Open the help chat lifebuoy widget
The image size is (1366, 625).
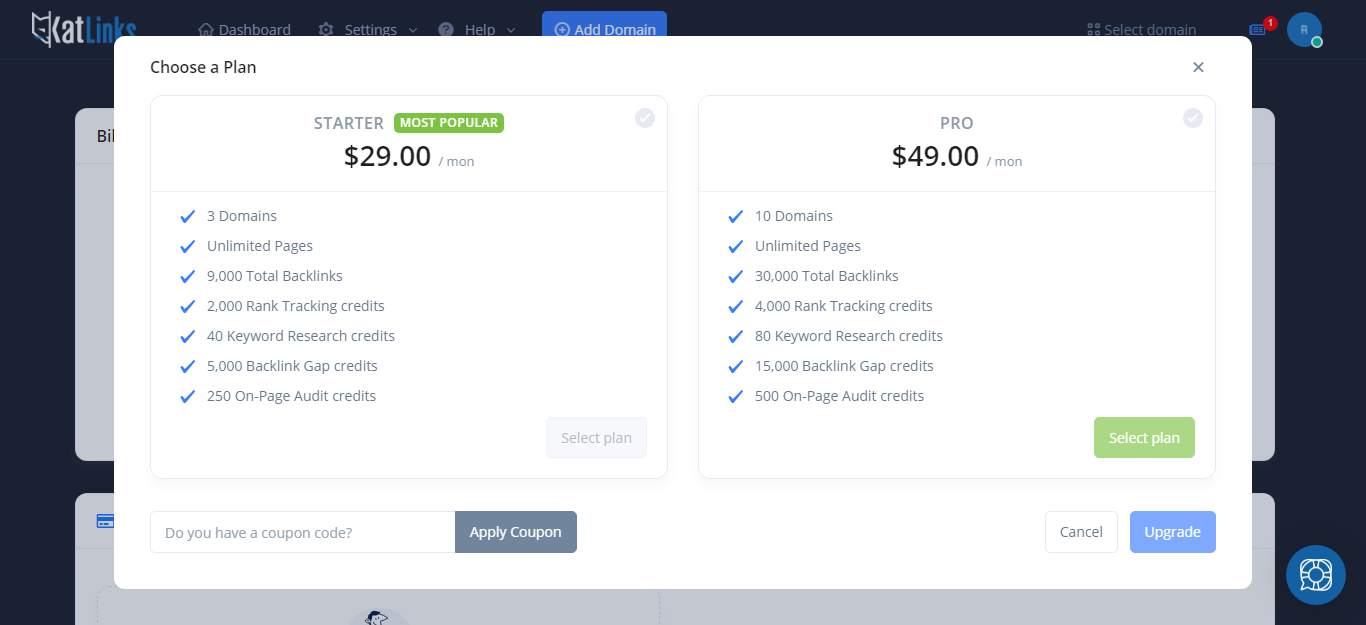tap(1316, 575)
